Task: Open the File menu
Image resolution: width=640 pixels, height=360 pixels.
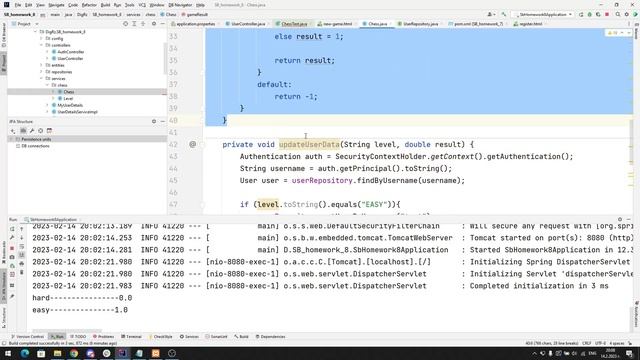Action: coord(18,5)
